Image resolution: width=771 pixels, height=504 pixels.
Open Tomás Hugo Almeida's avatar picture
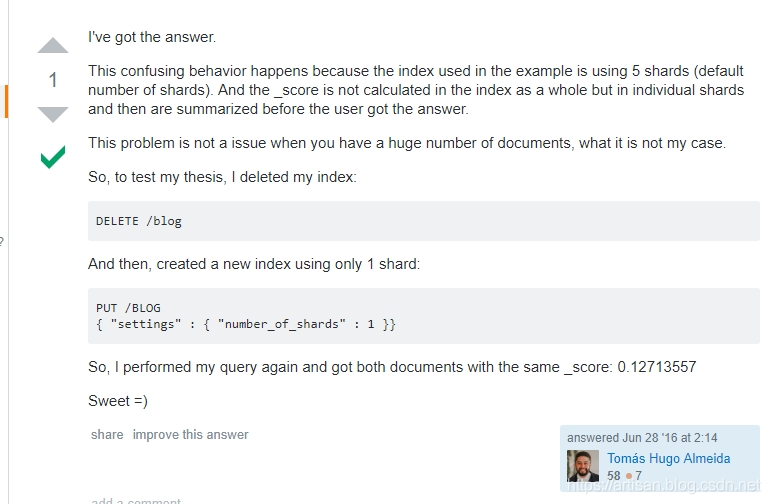583,466
